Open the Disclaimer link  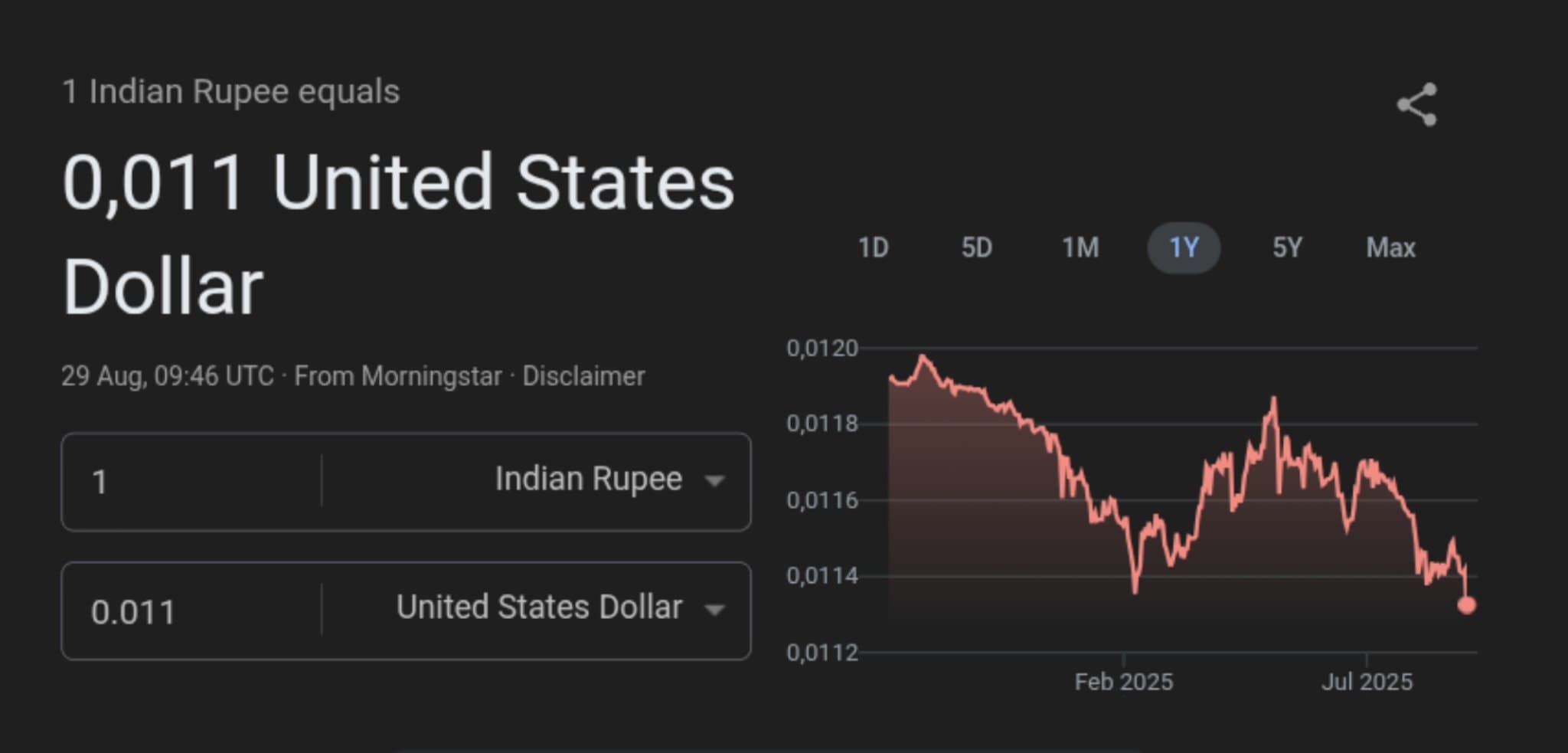pyautogui.click(x=583, y=375)
